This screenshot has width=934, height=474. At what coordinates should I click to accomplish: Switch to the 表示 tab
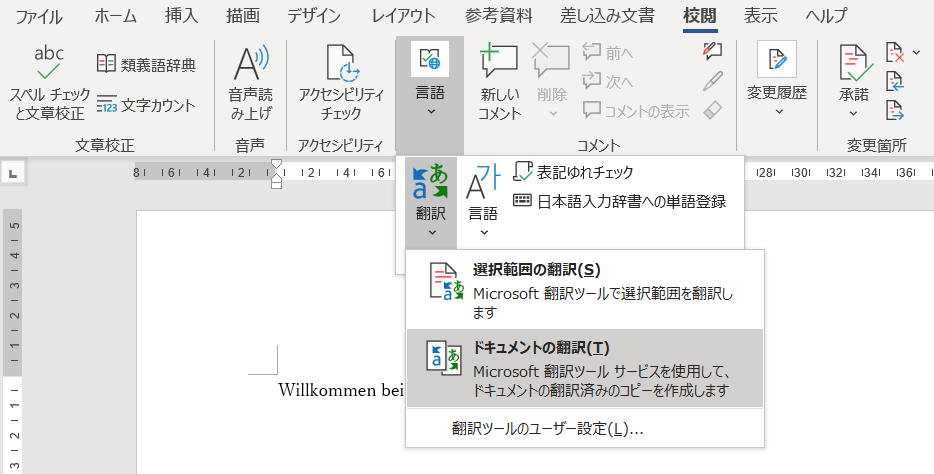[x=761, y=16]
